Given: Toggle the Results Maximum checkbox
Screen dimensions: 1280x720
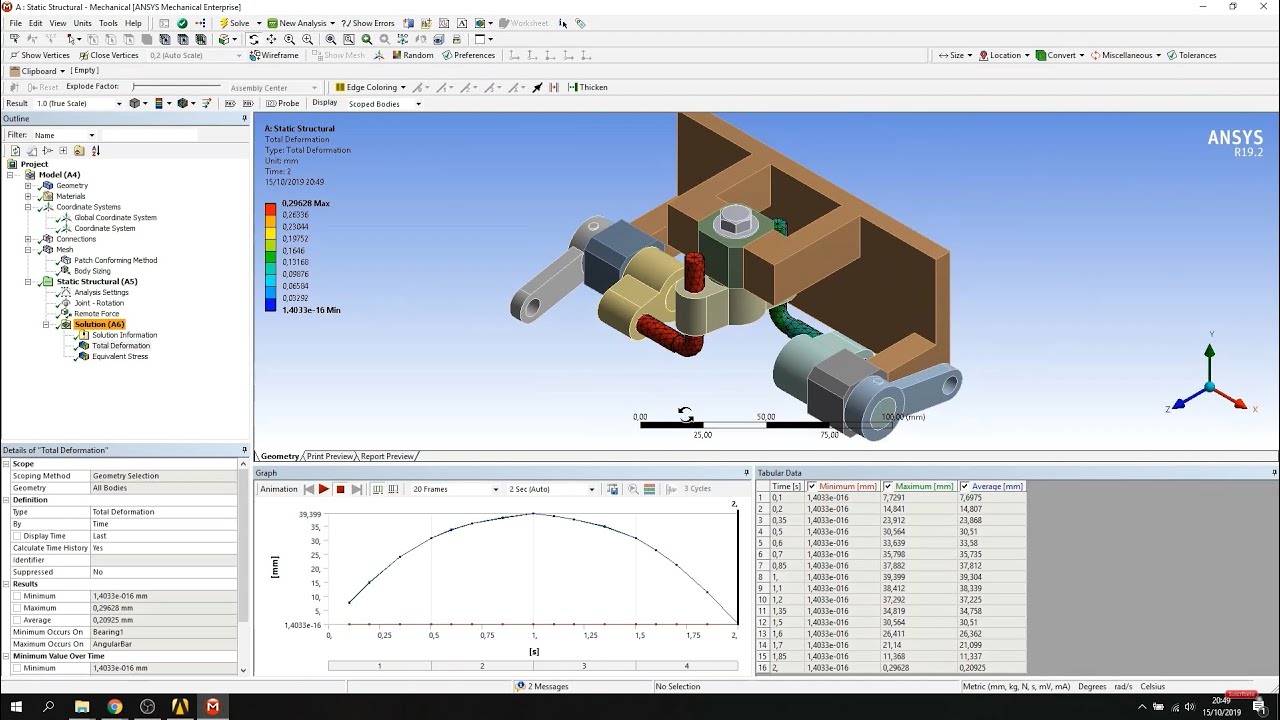Looking at the screenshot, I should tap(17, 608).
